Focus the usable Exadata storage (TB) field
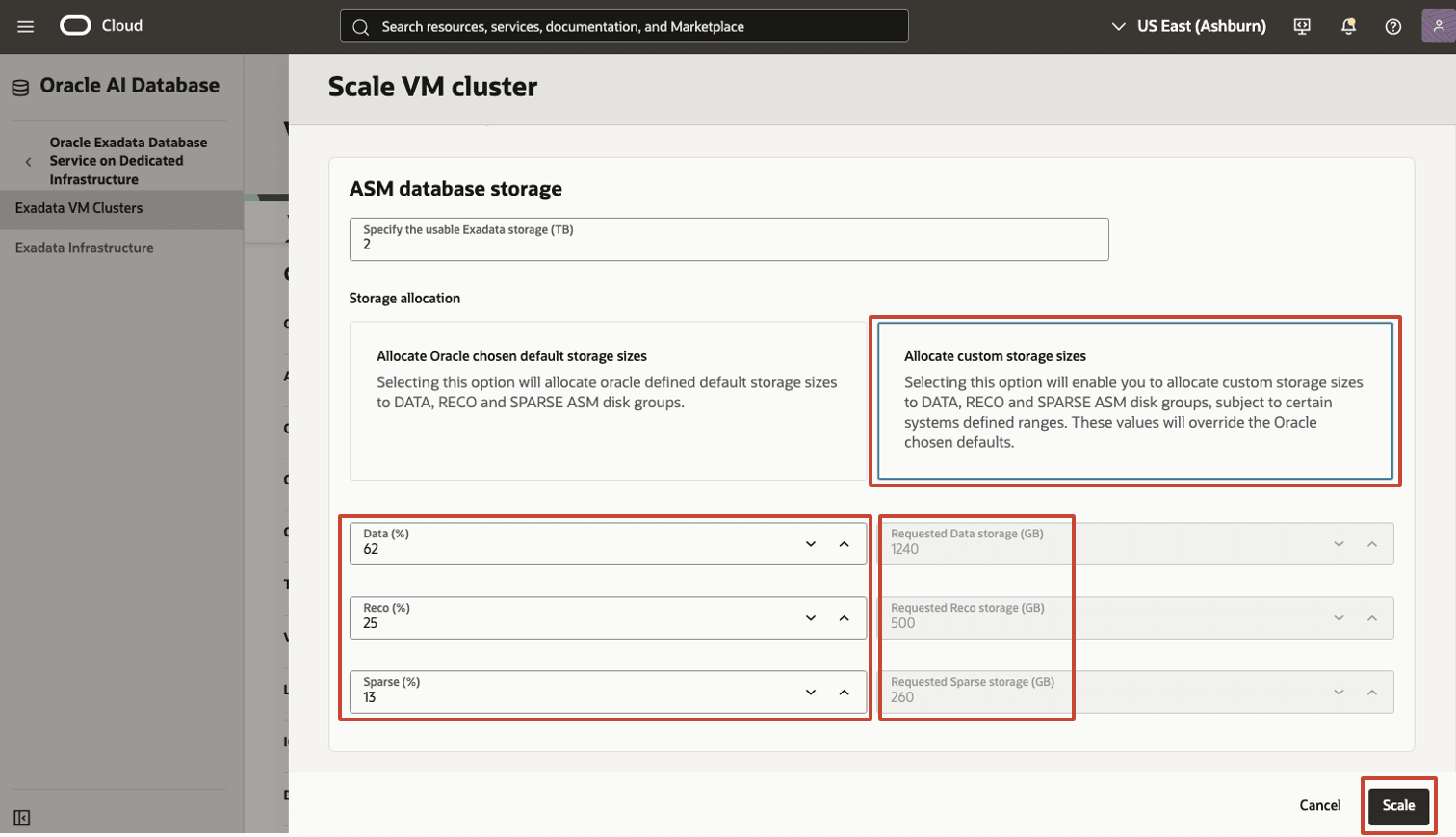This screenshot has height=837, width=1456. click(729, 239)
